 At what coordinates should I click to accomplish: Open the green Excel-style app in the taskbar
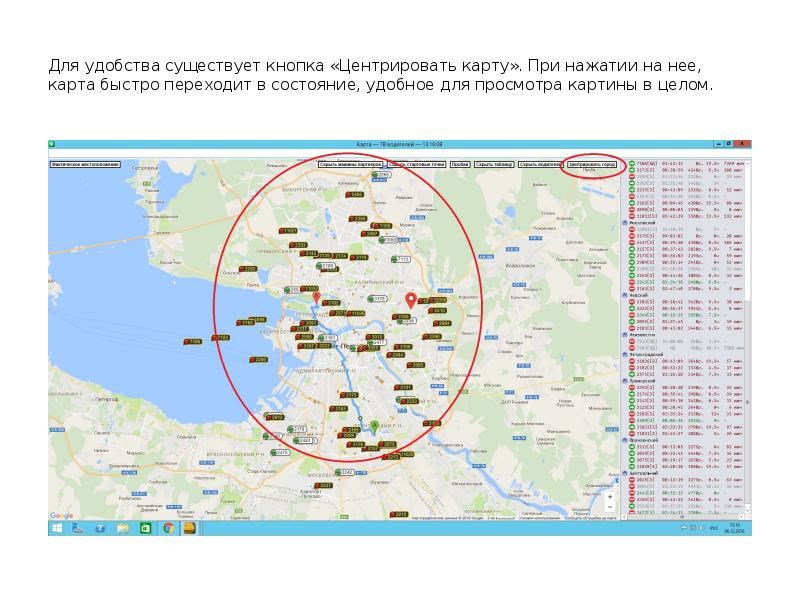point(146,527)
